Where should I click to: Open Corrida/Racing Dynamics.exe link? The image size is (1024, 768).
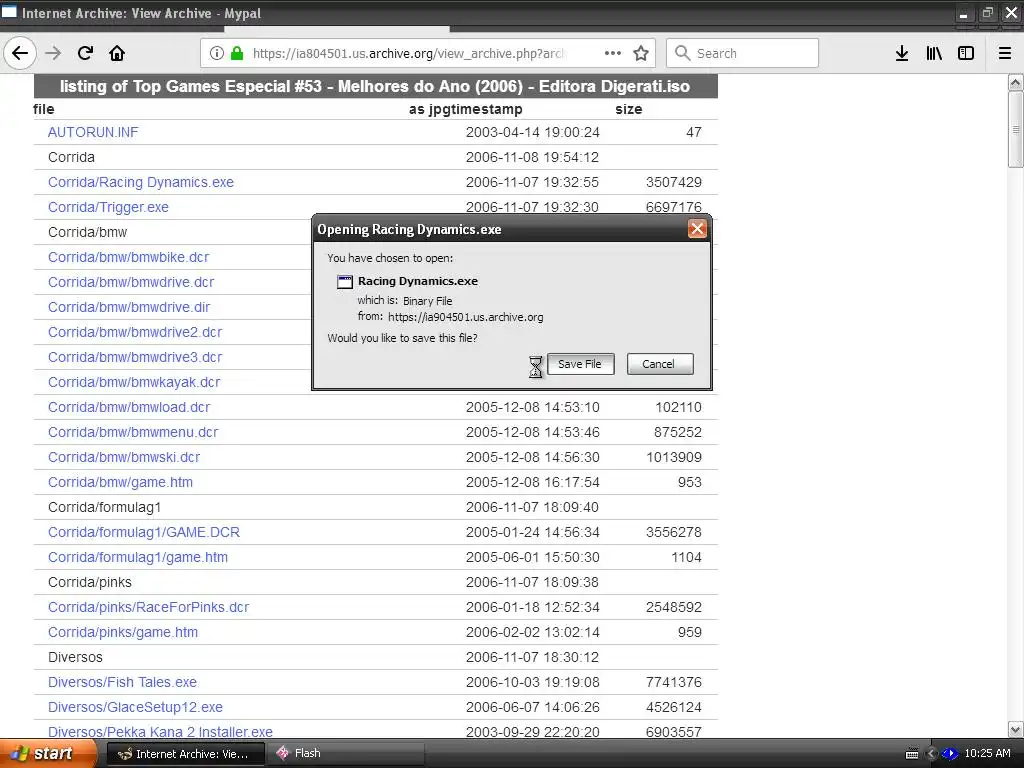click(x=140, y=182)
